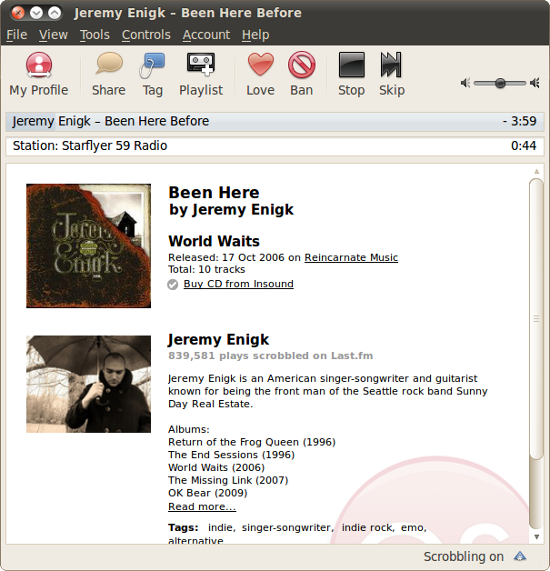The height and width of the screenshot is (571, 550).
Task: Click the scrobbling status icon
Action: 520,556
